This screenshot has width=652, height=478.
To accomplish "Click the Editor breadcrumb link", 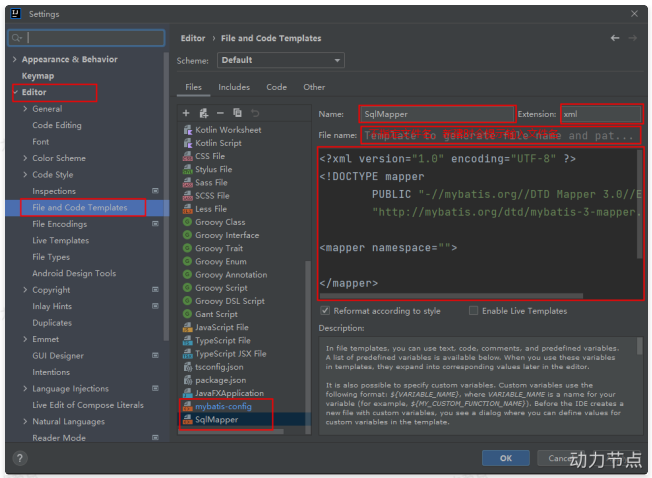I will click(193, 38).
